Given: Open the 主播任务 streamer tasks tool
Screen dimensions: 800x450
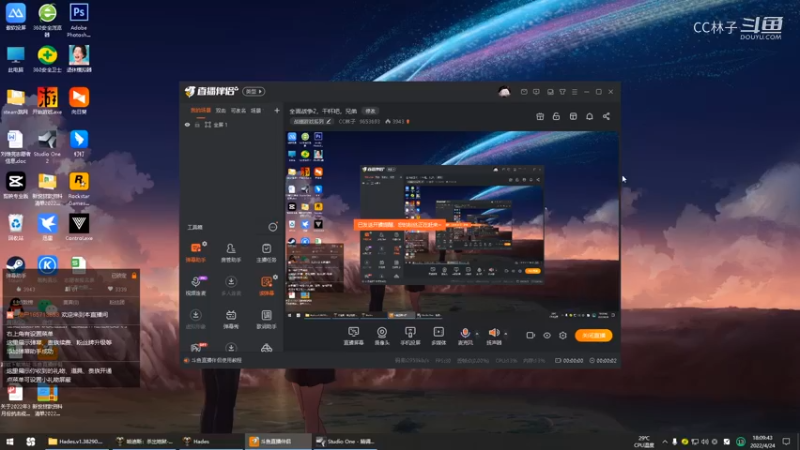Looking at the screenshot, I should pos(266,252).
